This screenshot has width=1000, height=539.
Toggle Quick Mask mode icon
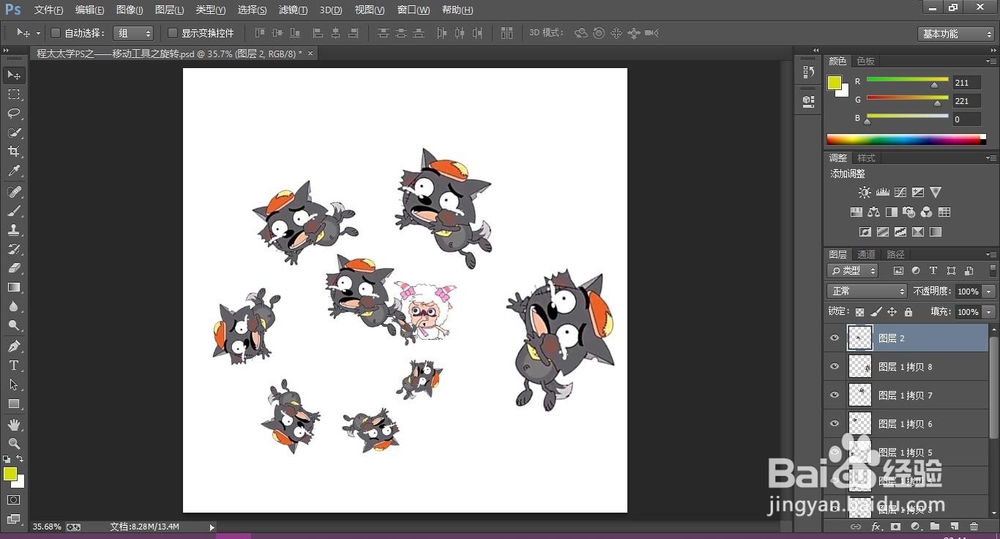point(13,499)
